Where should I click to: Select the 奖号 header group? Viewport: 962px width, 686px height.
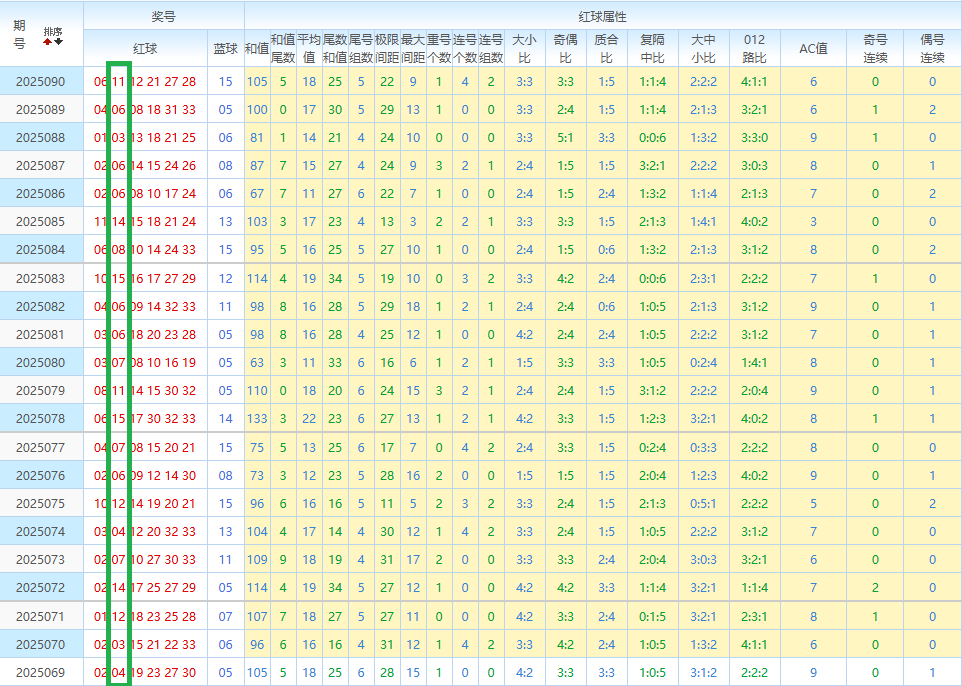[163, 16]
